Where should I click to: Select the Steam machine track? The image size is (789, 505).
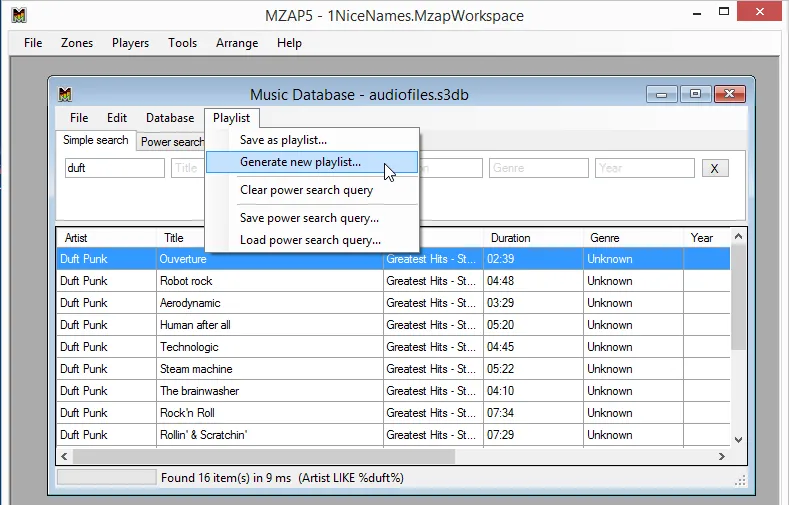[x=393, y=369]
